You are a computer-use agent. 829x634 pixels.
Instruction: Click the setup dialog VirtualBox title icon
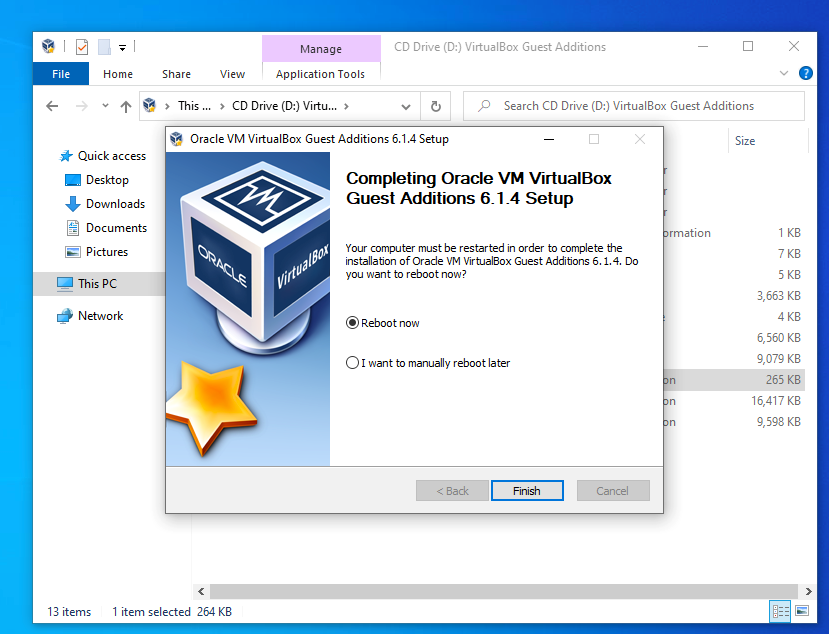coord(177,139)
